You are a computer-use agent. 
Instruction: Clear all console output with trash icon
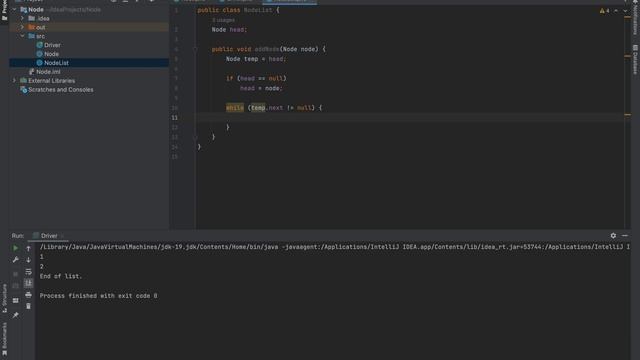click(x=28, y=306)
